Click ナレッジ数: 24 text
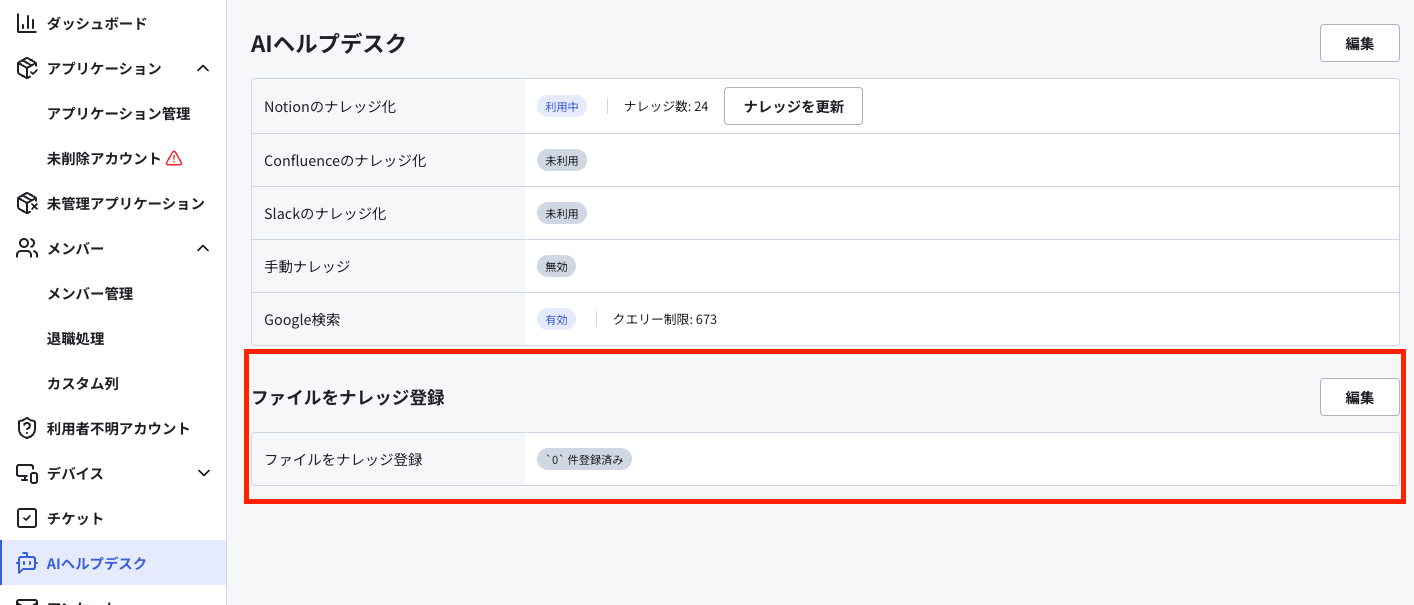Viewport: 1414px width, 605px height. [x=666, y=106]
